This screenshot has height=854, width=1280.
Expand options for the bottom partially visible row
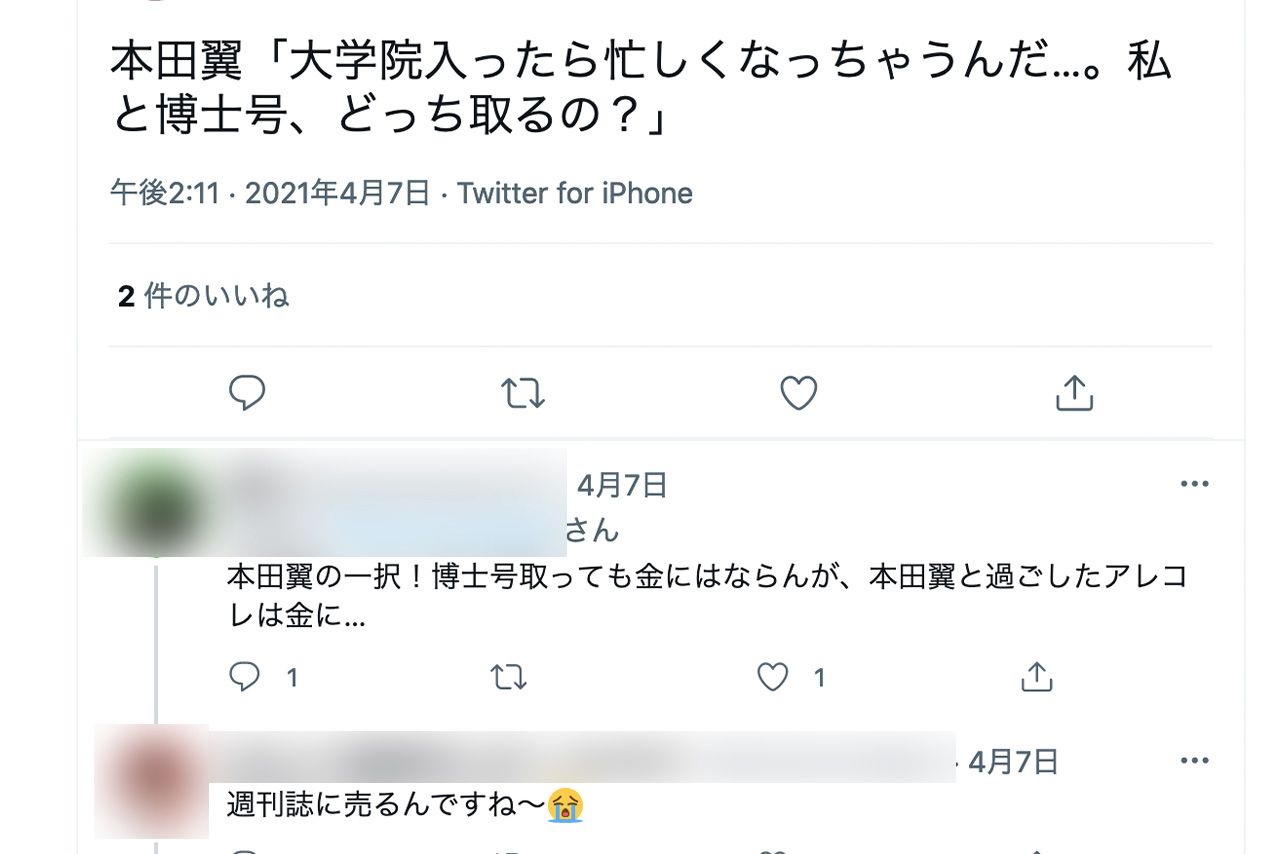point(1194,760)
